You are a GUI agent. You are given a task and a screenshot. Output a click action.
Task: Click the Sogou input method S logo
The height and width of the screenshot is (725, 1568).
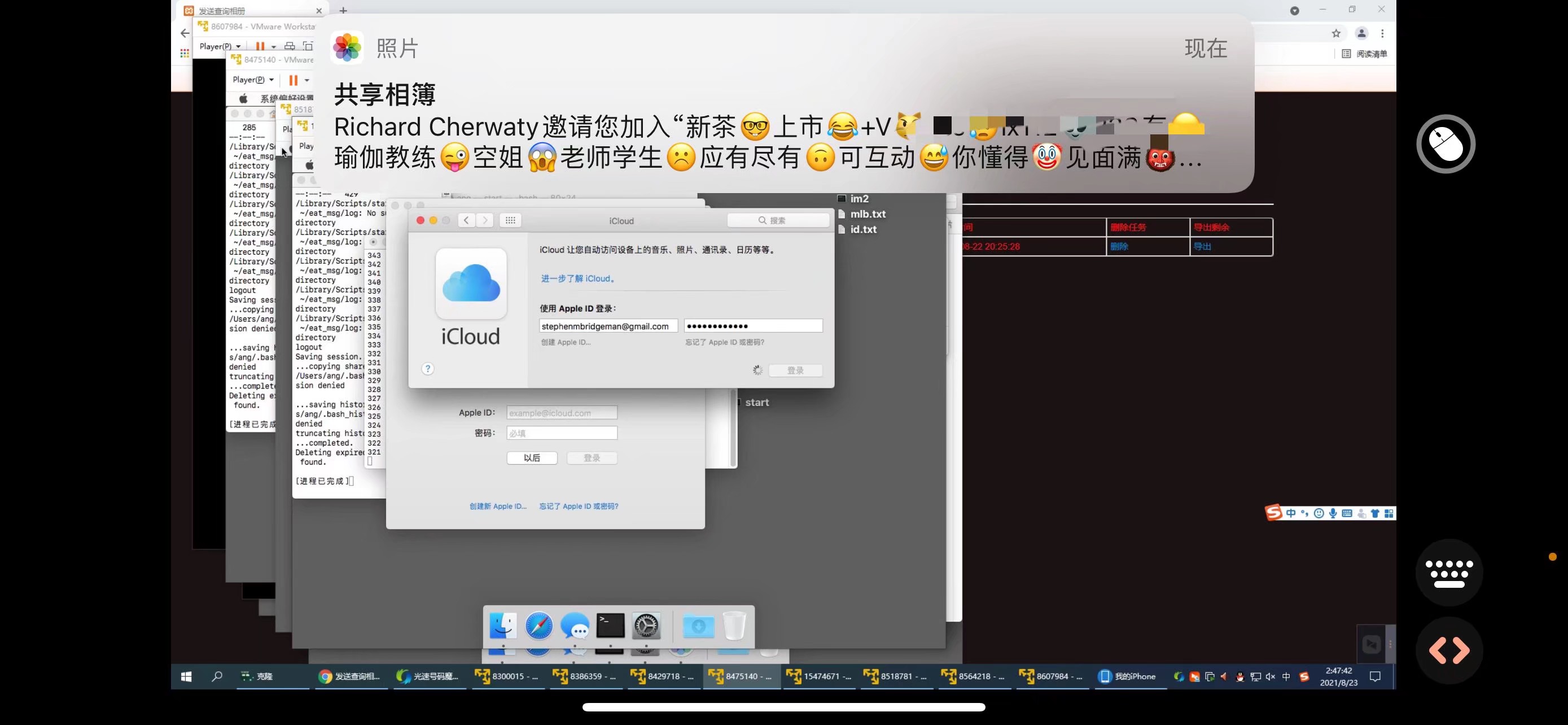pos(1273,513)
